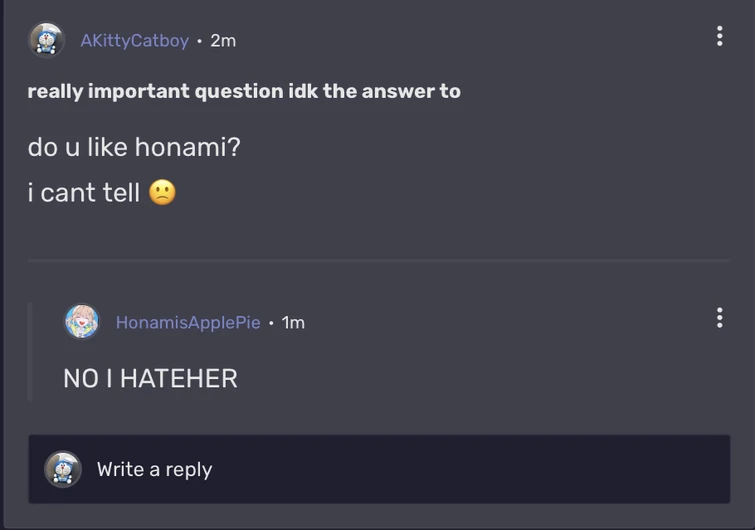
Task: Click the frowning face emoji
Action: [162, 192]
